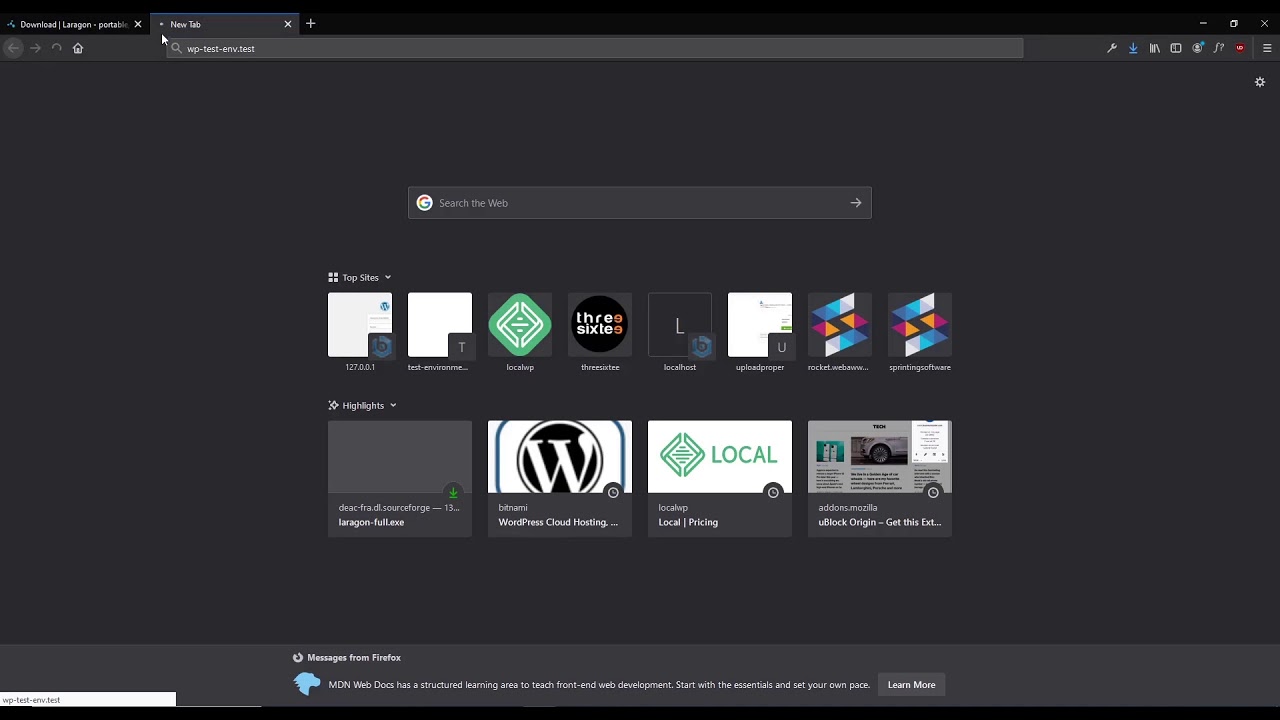Click the Search the Web field
Viewport: 1280px width, 720px height.
(x=640, y=203)
